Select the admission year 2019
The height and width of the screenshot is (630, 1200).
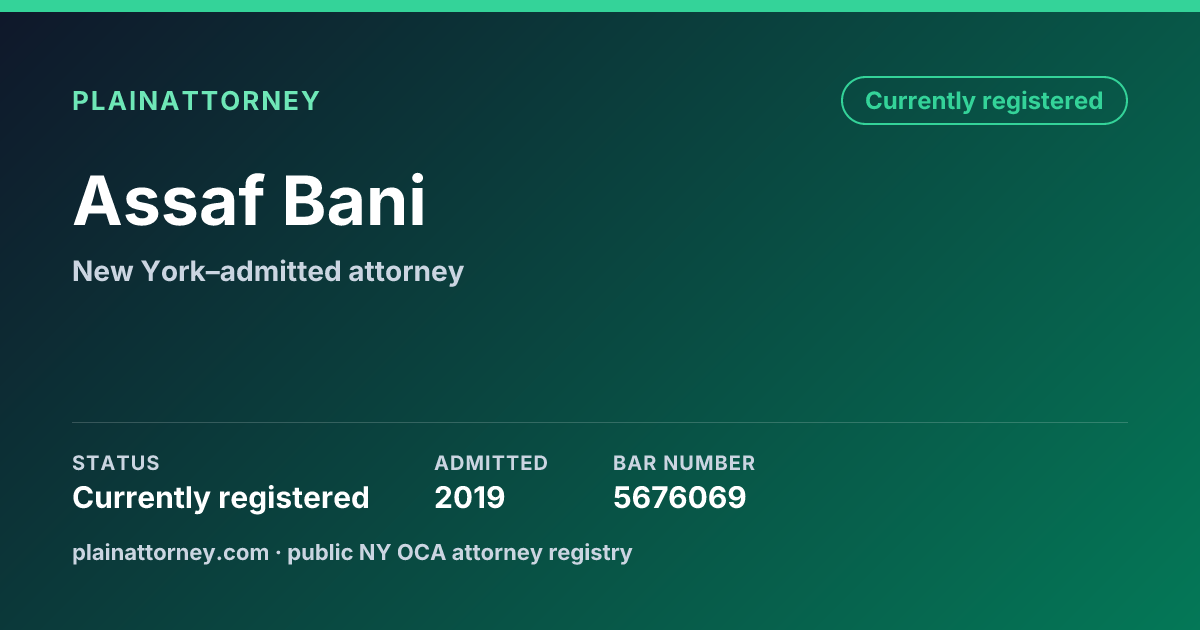pyautogui.click(x=470, y=497)
